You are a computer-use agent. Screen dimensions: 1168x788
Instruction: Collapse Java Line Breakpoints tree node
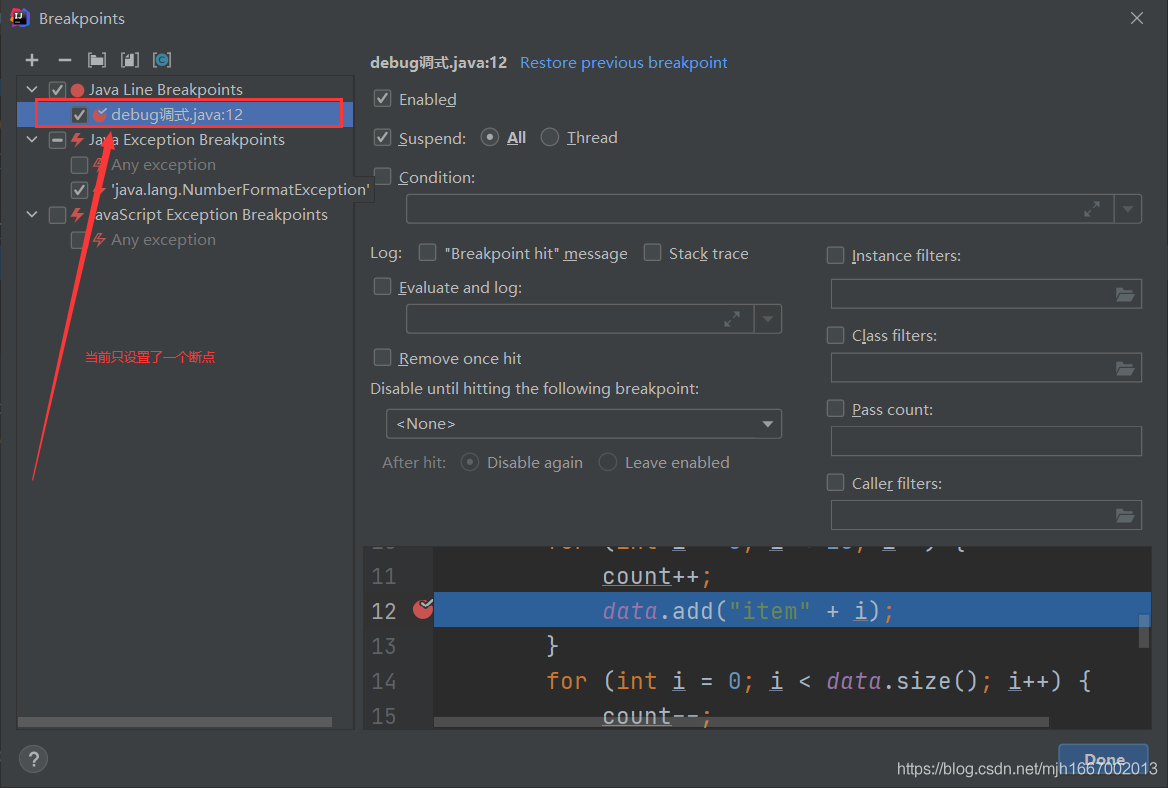click(x=32, y=89)
